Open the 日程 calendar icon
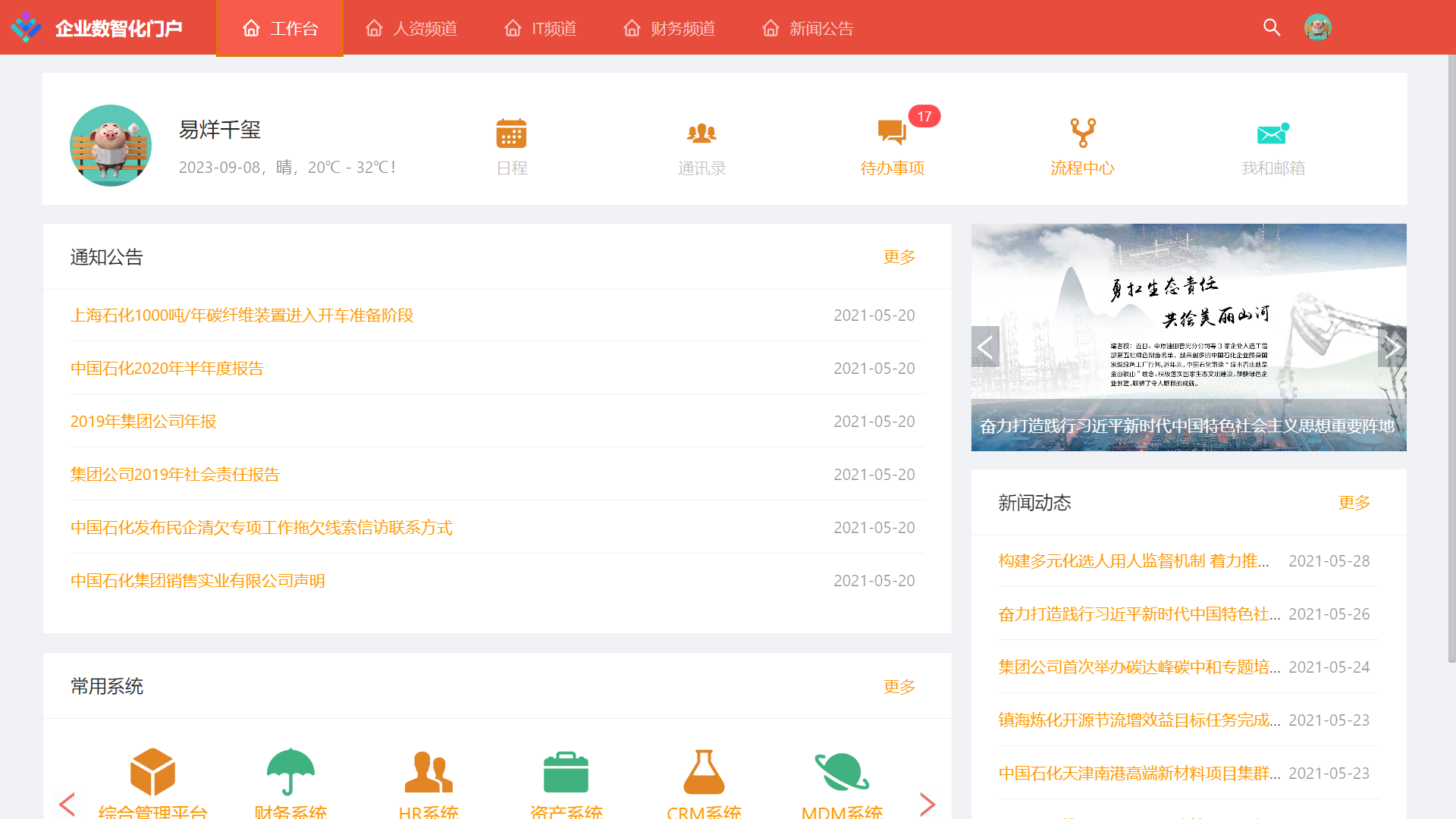Viewport: 1456px width, 819px height. [x=511, y=134]
